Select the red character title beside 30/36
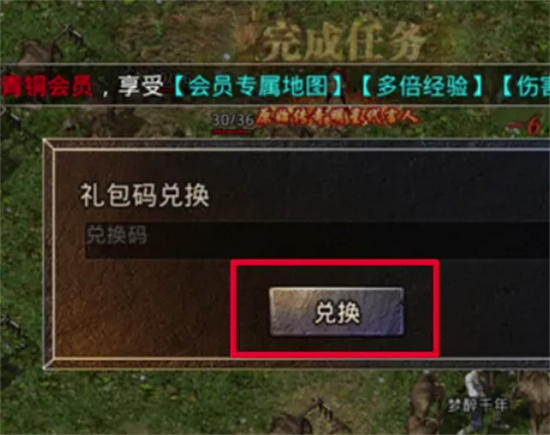Image resolution: width=550 pixels, height=435 pixels. point(337,118)
